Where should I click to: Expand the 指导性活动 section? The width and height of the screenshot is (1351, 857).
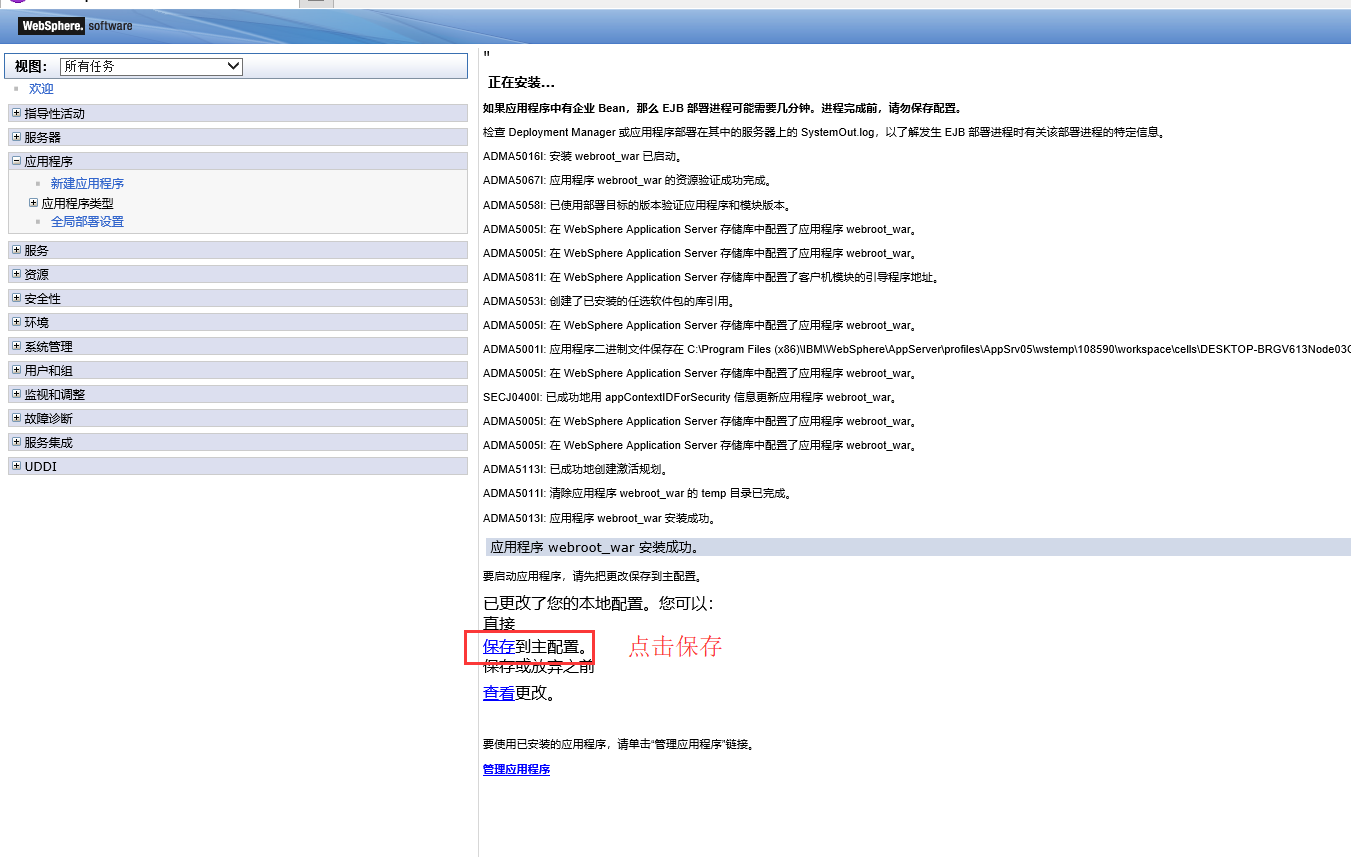(x=16, y=113)
